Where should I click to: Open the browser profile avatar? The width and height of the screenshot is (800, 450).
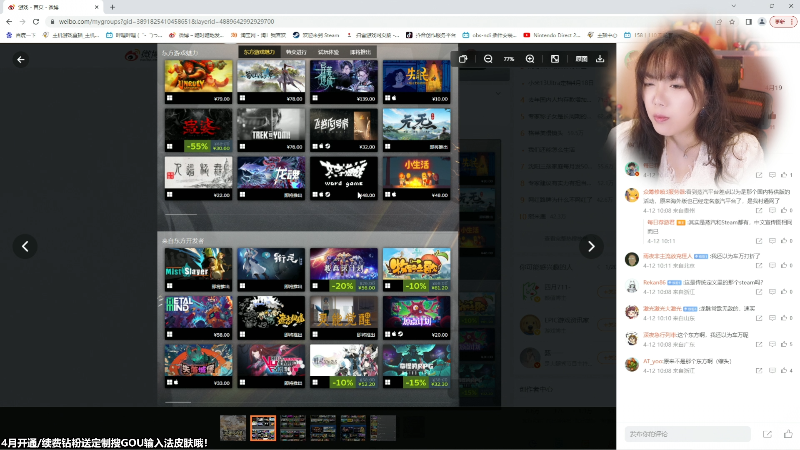tap(762, 21)
